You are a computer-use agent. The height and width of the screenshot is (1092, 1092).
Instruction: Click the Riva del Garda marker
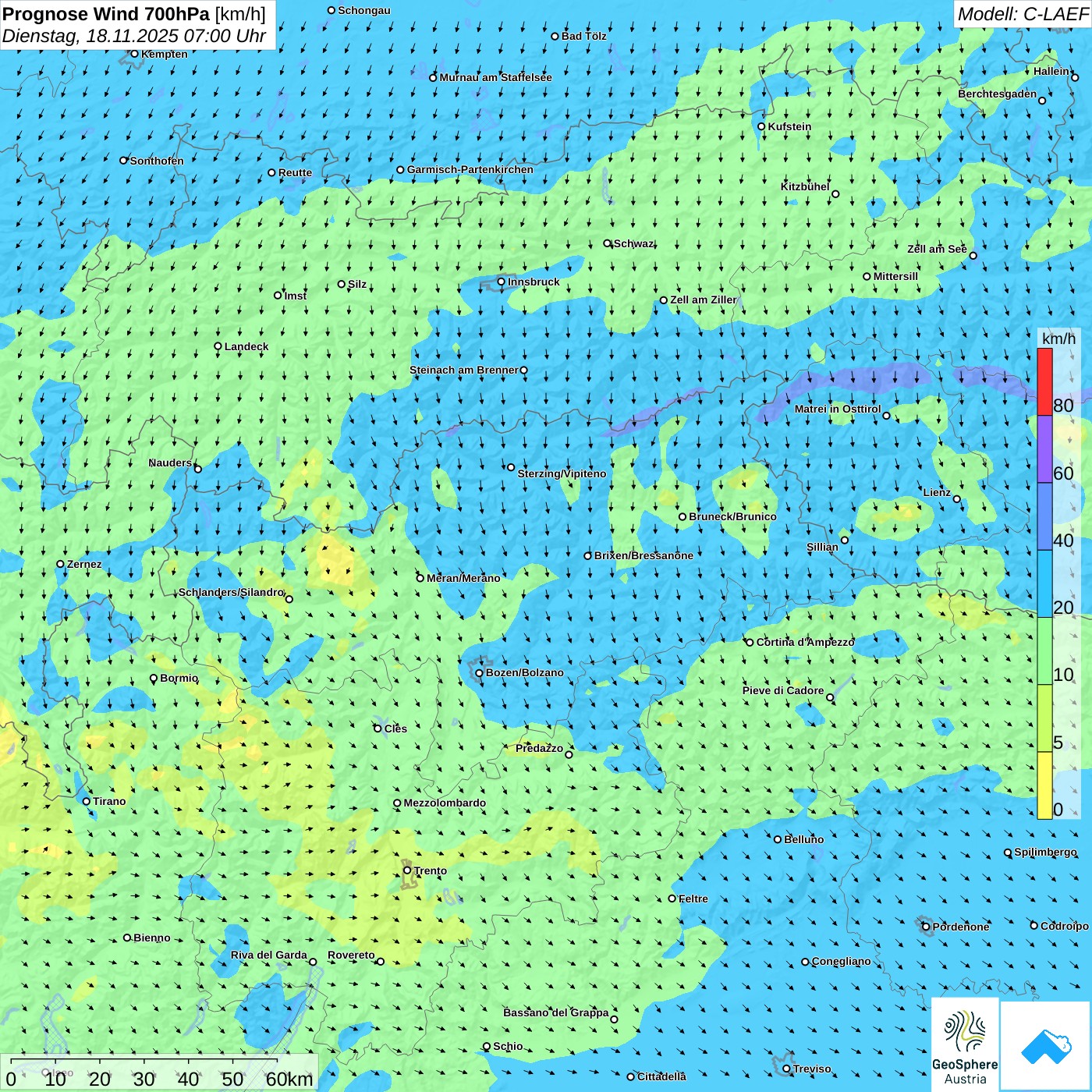[314, 962]
